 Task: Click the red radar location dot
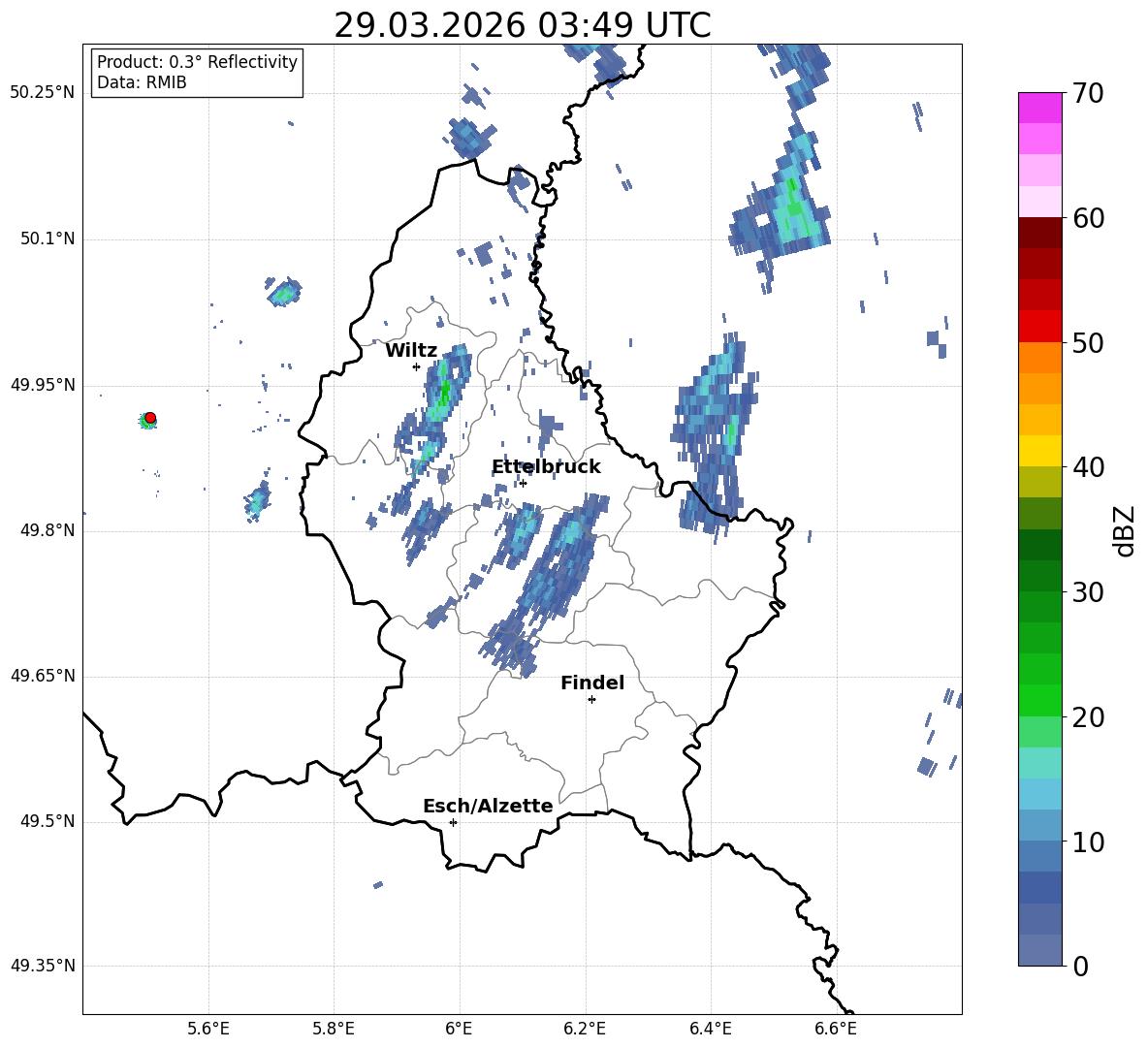pyautogui.click(x=150, y=418)
